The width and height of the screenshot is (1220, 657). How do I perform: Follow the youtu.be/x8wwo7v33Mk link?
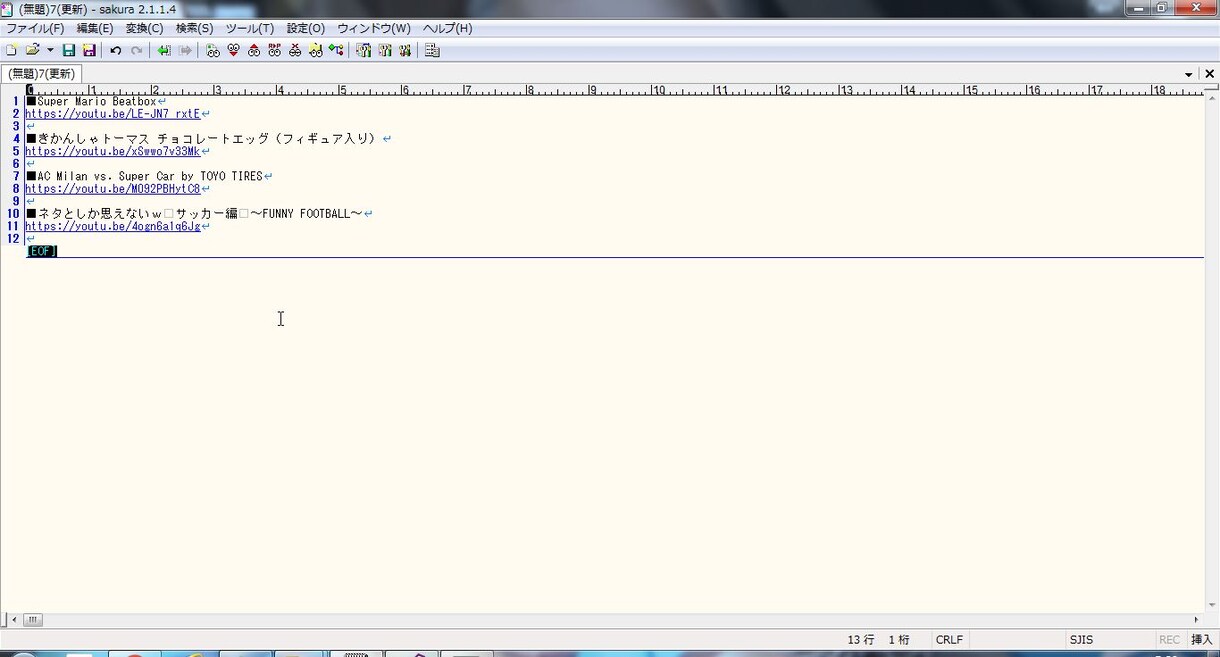point(113,151)
